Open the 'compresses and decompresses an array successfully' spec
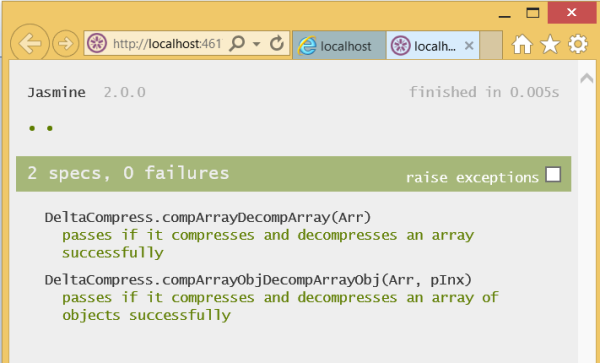The height and width of the screenshot is (363, 600). pyautogui.click(x=268, y=244)
